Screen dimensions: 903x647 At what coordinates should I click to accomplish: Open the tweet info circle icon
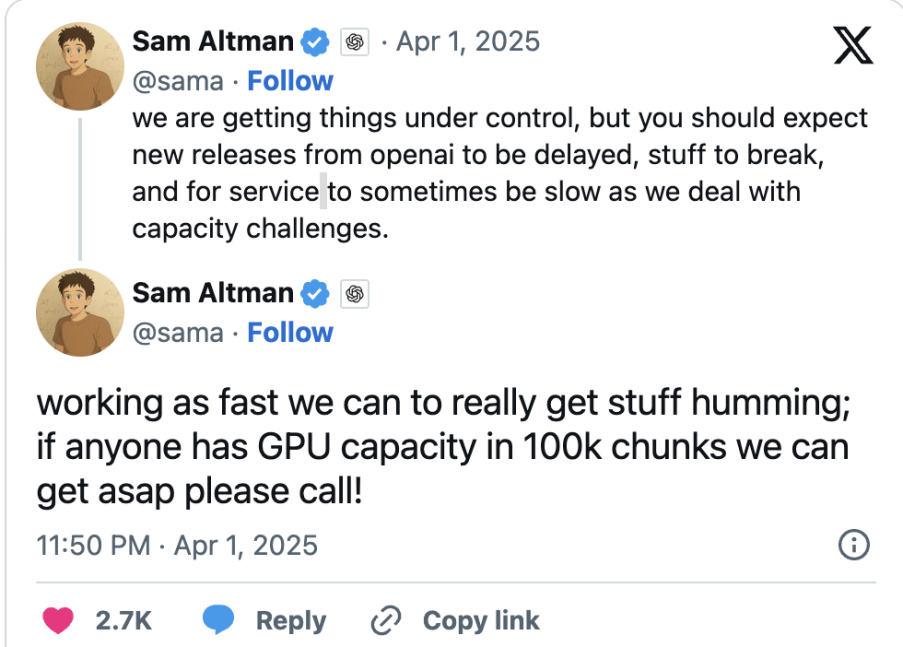(853, 545)
